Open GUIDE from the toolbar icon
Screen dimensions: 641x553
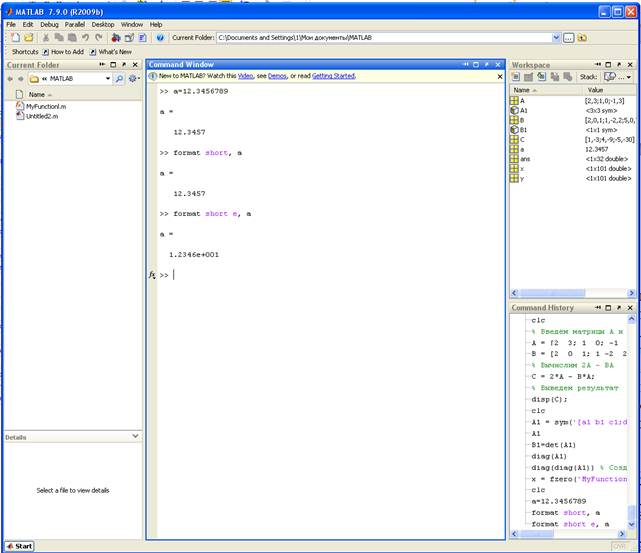(x=129, y=38)
